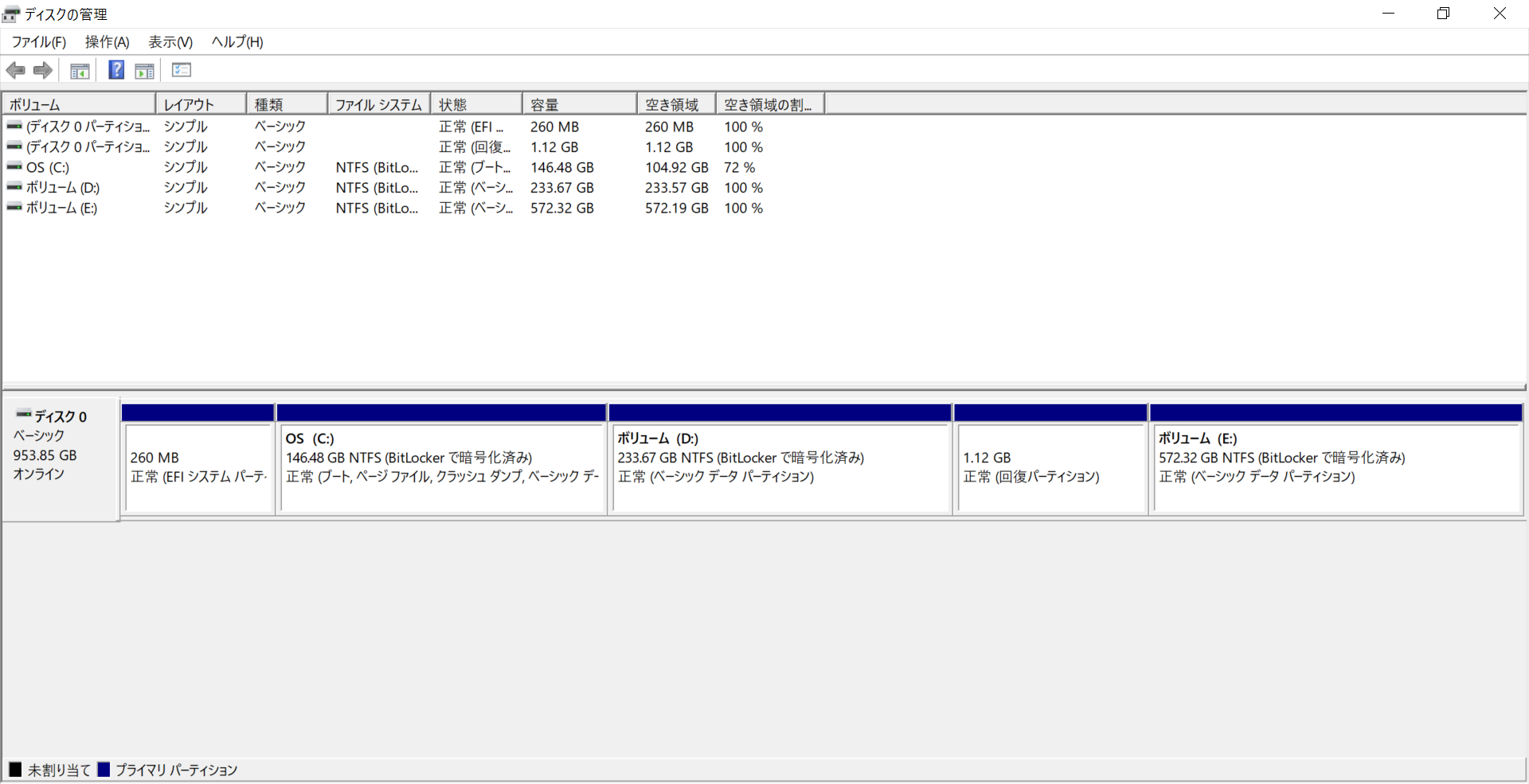Click the 233.67 GB capacity cell in the list
This screenshot has width=1529, height=784.
tap(562, 188)
